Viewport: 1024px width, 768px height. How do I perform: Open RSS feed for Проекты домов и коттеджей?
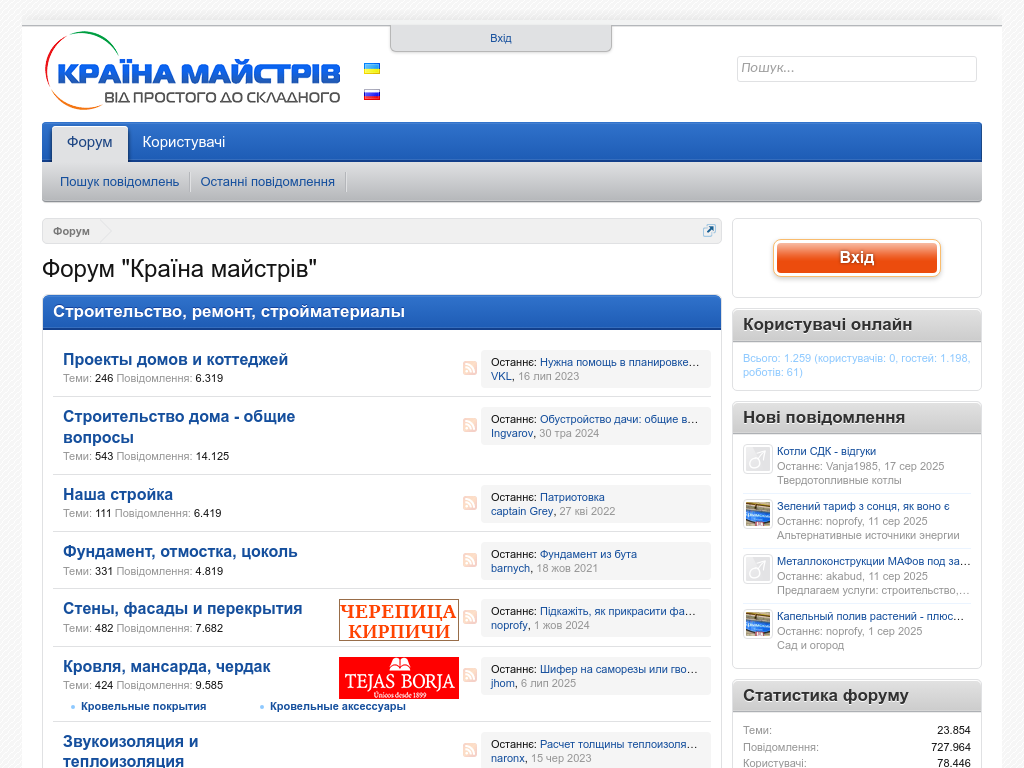pyautogui.click(x=470, y=368)
